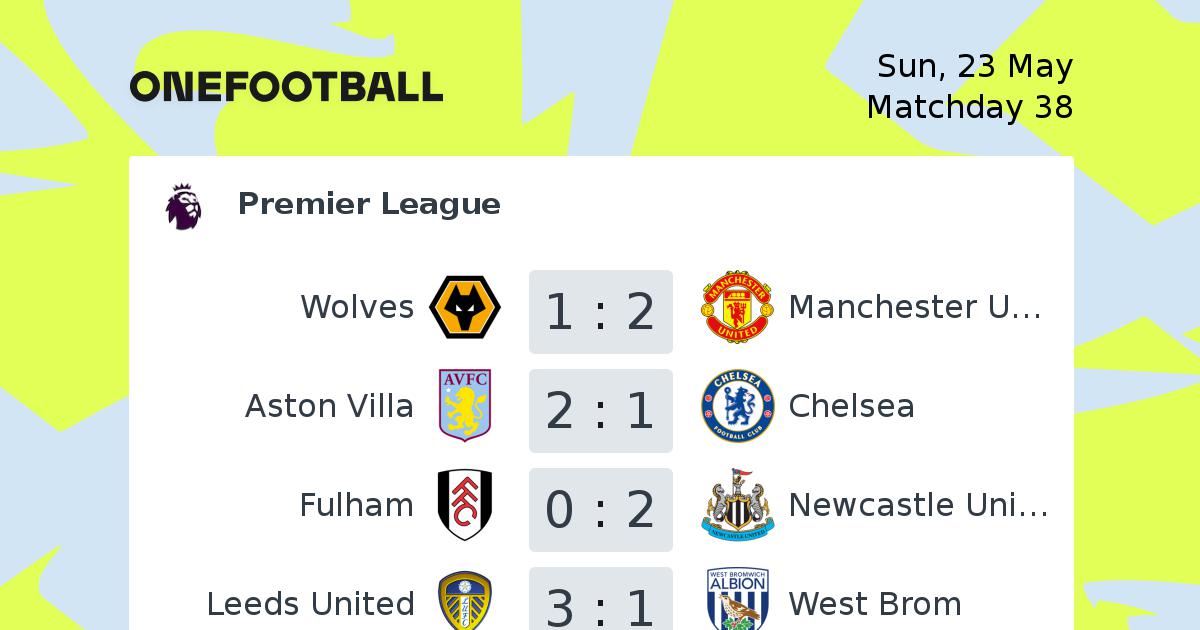
Task: Open the Premier League competition title
Action: tap(369, 204)
